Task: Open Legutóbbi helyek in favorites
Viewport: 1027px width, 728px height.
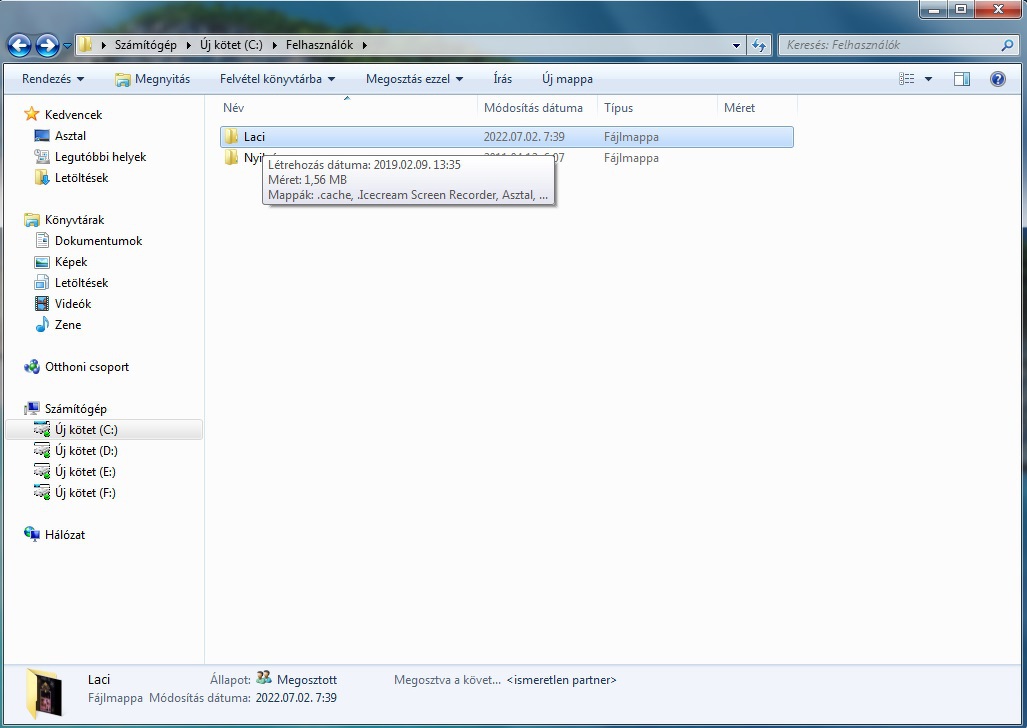Action: (100, 157)
